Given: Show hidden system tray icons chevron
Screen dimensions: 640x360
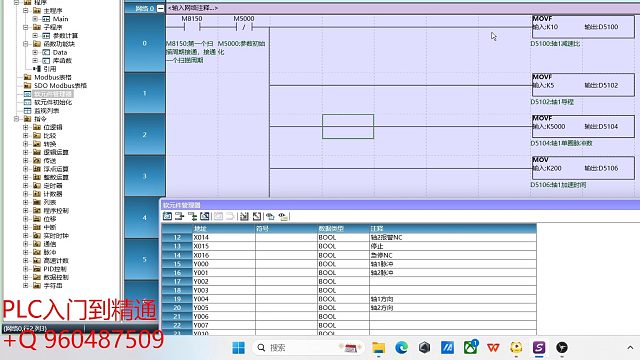Looking at the screenshot, I should [x=630, y=348].
